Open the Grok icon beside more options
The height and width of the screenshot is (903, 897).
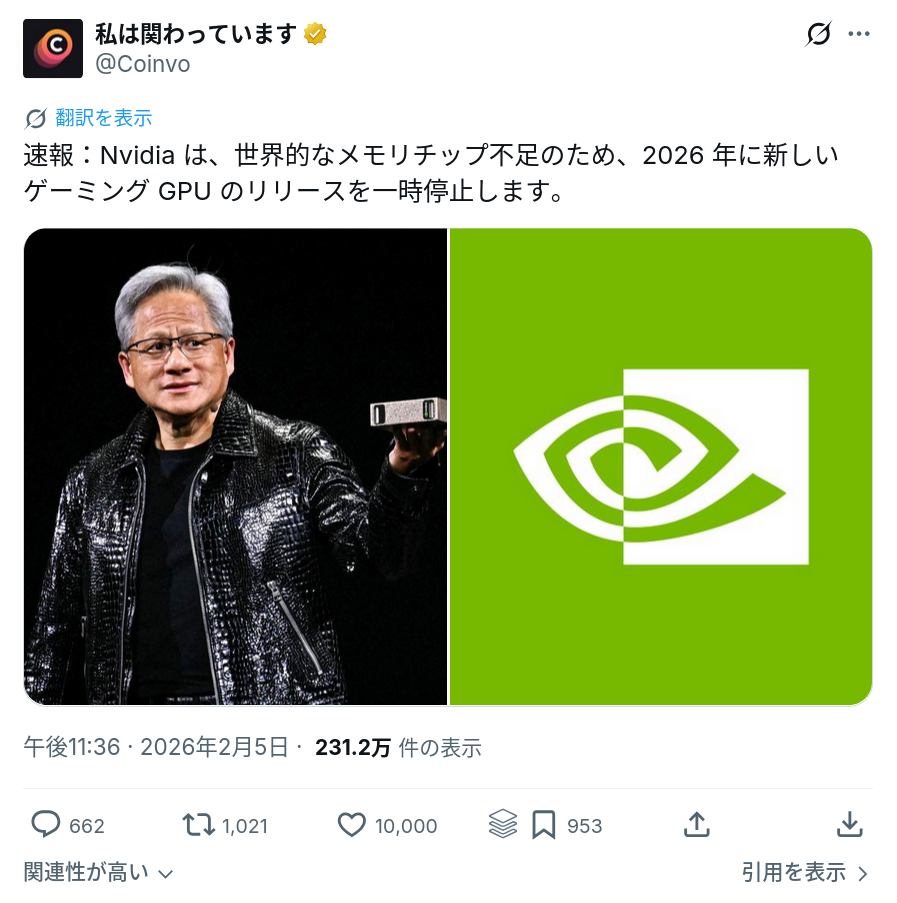tap(818, 34)
